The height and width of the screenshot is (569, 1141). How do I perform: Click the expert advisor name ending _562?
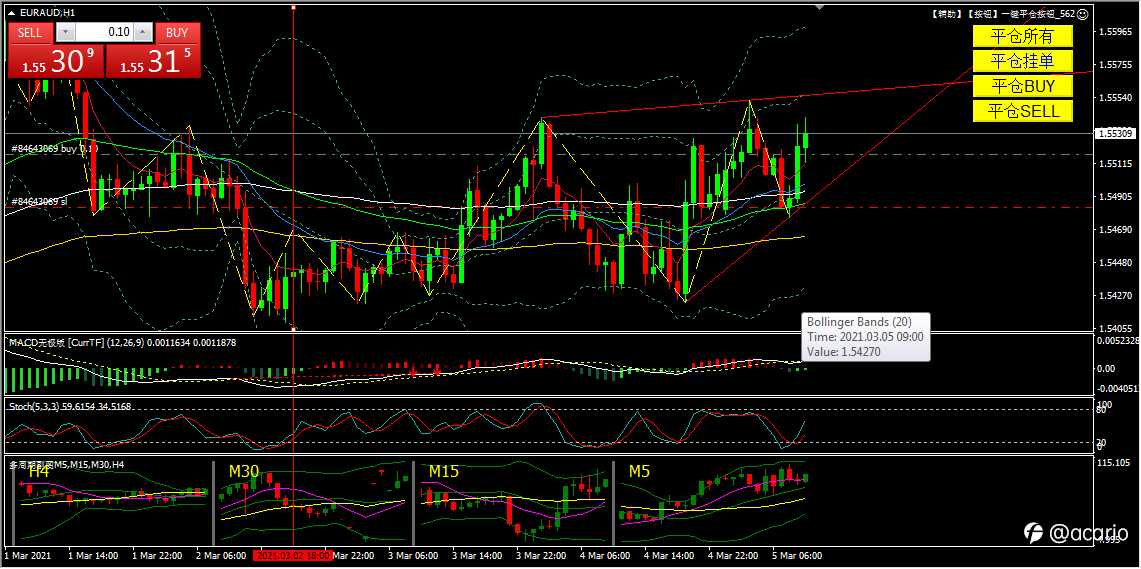coord(1002,13)
